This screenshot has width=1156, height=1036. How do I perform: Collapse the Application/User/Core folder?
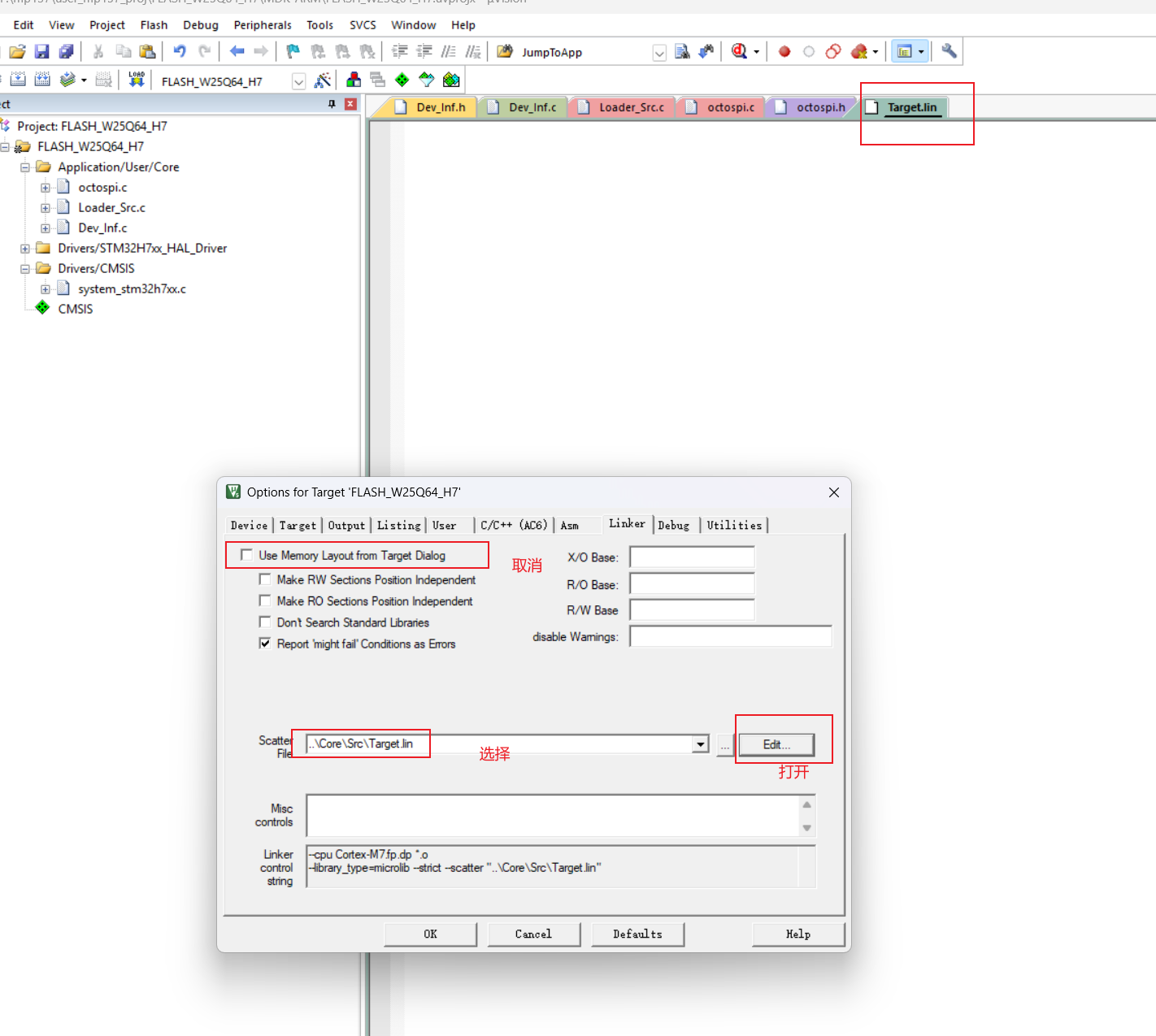click(25, 167)
